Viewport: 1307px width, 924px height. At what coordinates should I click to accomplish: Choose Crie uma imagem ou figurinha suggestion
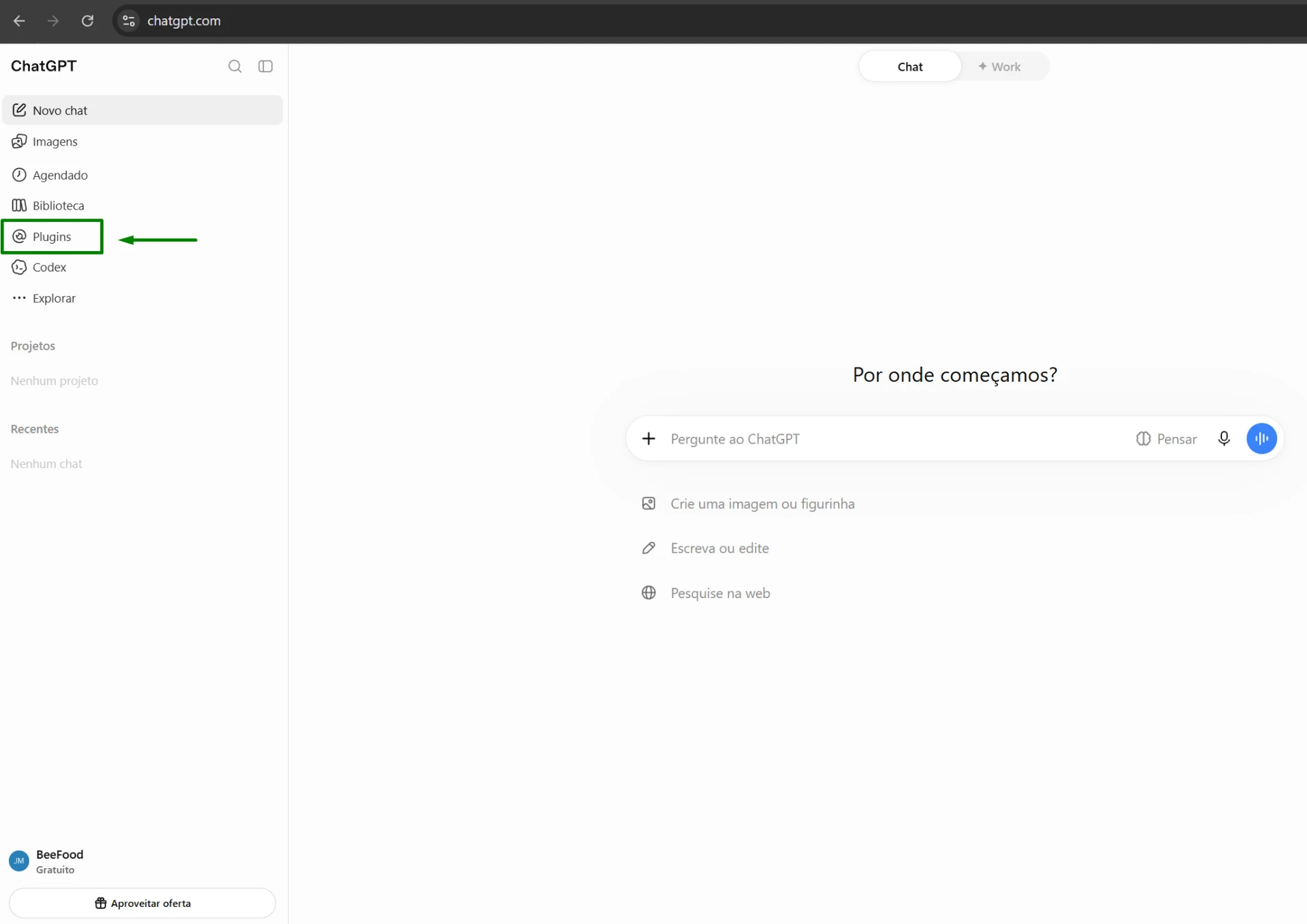(x=748, y=504)
